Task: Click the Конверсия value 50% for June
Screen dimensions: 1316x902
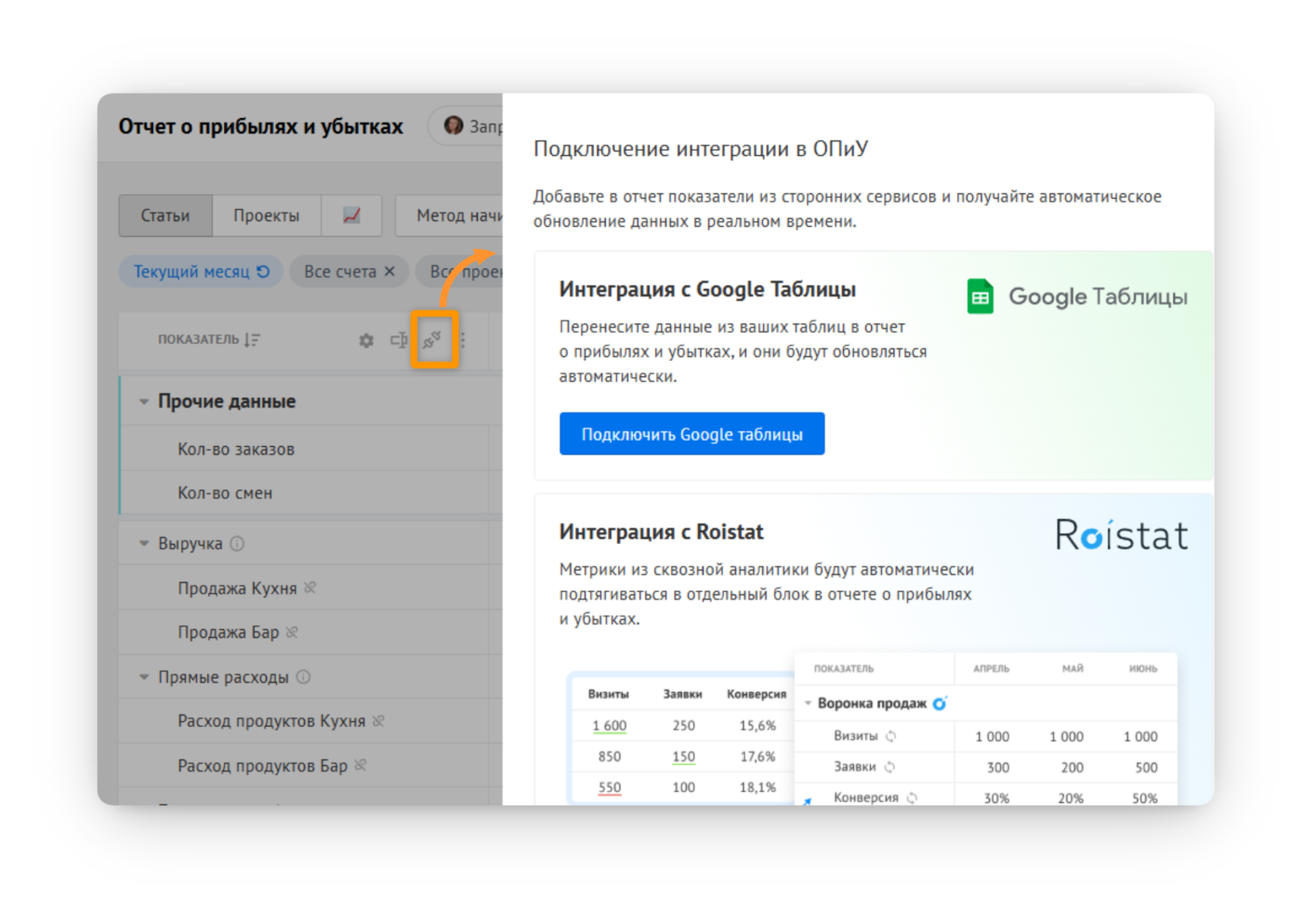Action: coord(1145,798)
